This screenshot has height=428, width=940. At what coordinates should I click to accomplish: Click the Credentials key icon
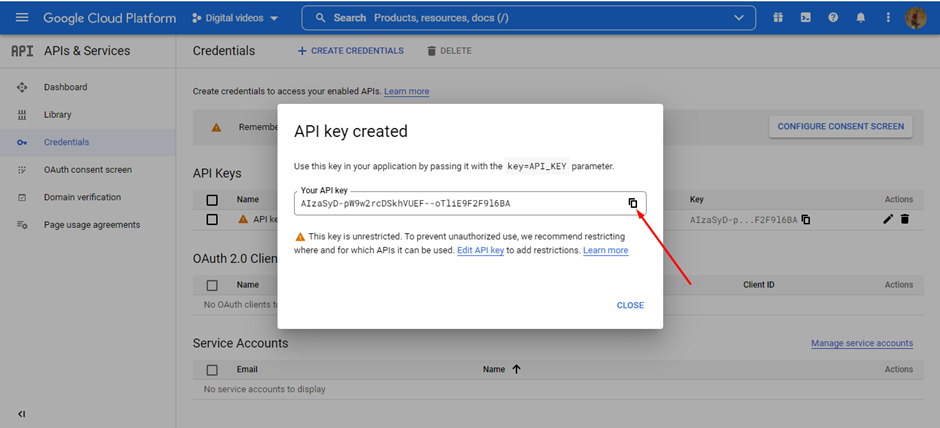tap(22, 142)
